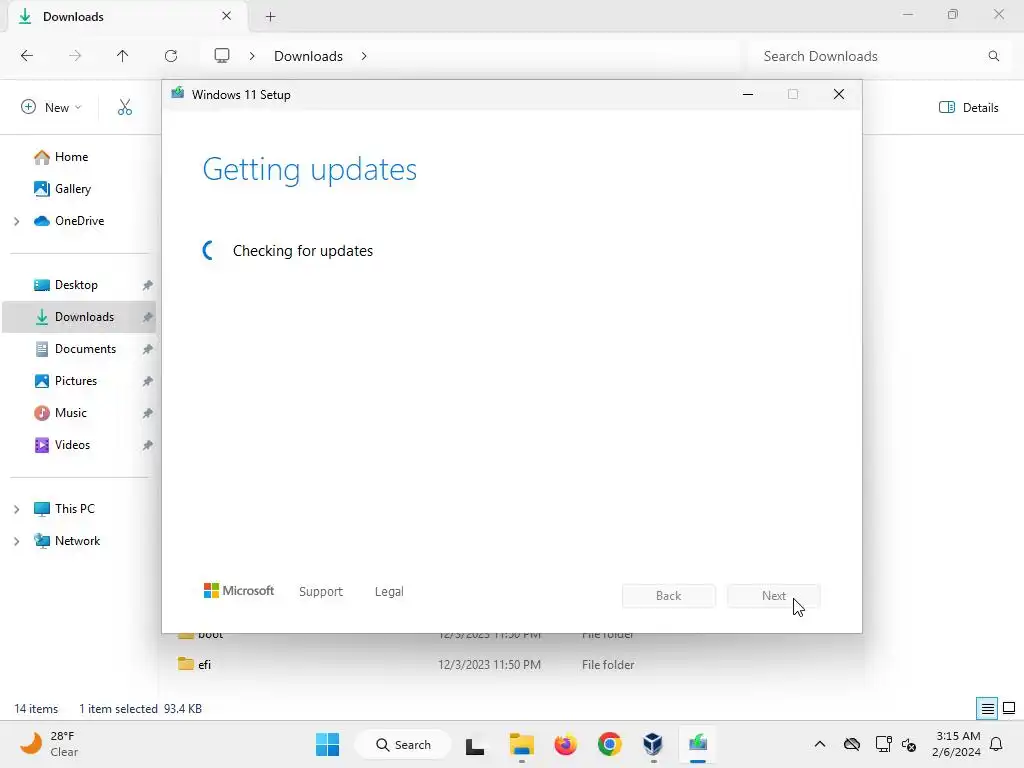The width and height of the screenshot is (1024, 768).
Task: Click the pin icon next to Documents
Action: pyautogui.click(x=148, y=349)
